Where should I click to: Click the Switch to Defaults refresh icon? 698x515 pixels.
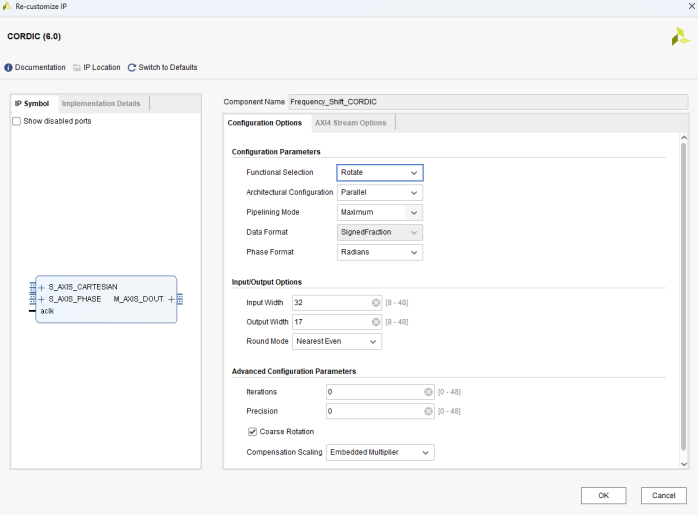point(132,68)
